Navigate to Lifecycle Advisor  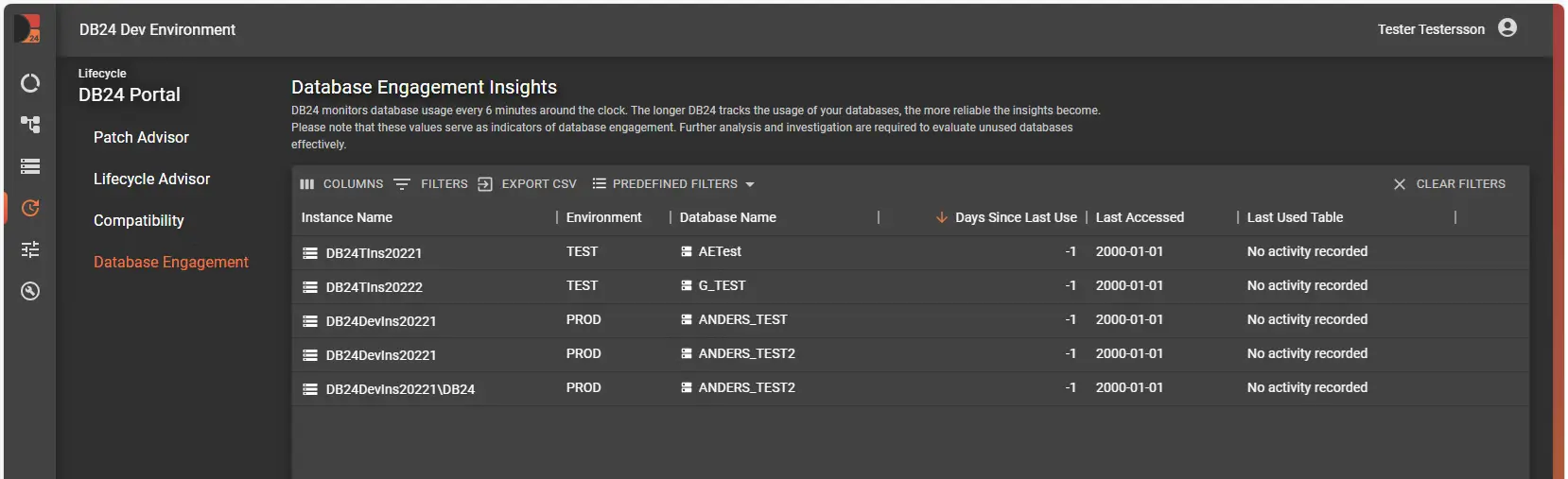tap(151, 179)
